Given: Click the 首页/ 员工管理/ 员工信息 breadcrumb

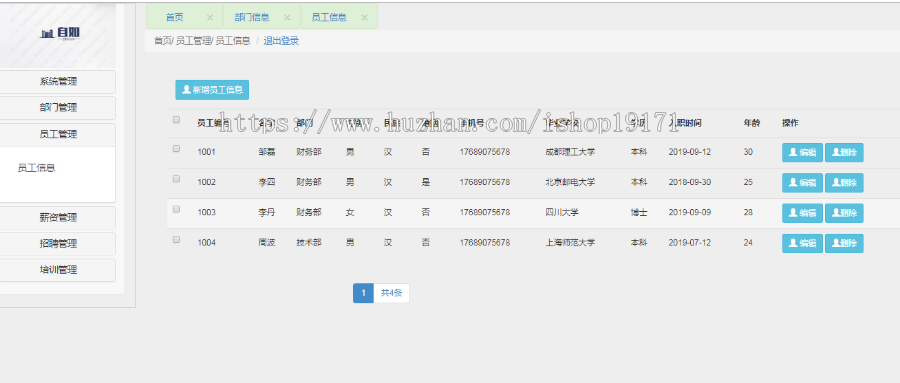Looking at the screenshot, I should 202,41.
